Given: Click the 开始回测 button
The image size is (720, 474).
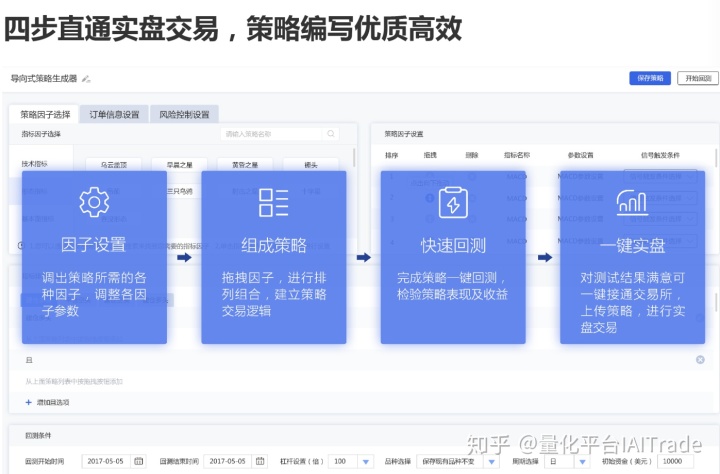Looking at the screenshot, I should [698, 78].
